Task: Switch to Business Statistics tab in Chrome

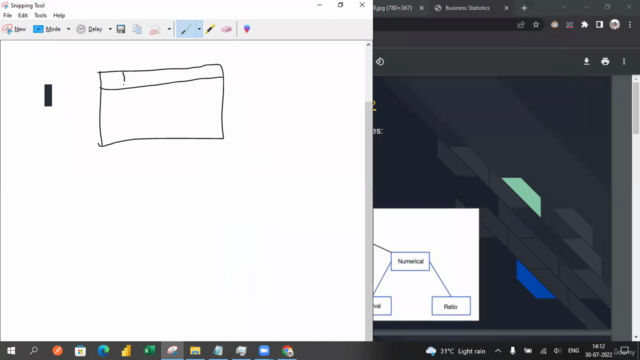Action: pyautogui.click(x=467, y=8)
